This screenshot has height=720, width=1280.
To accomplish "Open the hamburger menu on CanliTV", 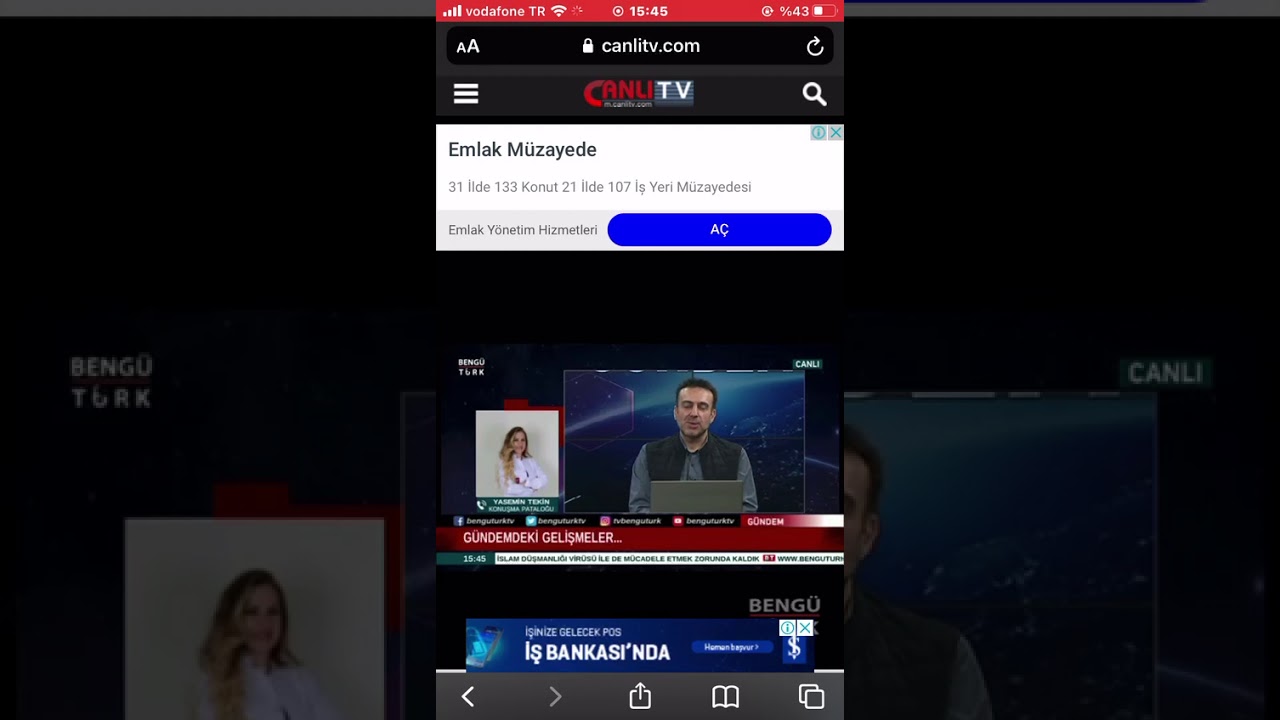I will (x=466, y=94).
